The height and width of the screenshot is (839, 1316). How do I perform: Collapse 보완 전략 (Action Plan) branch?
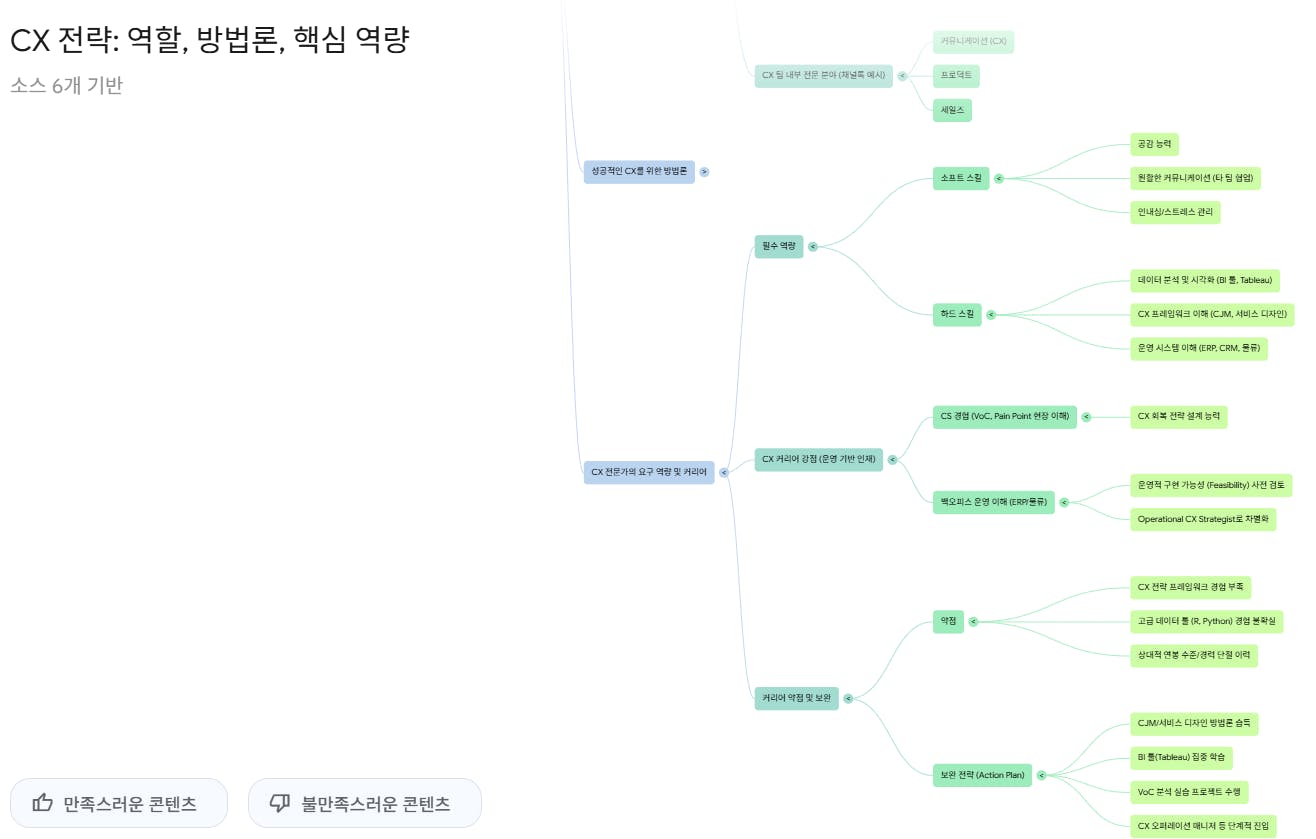pos(1043,774)
